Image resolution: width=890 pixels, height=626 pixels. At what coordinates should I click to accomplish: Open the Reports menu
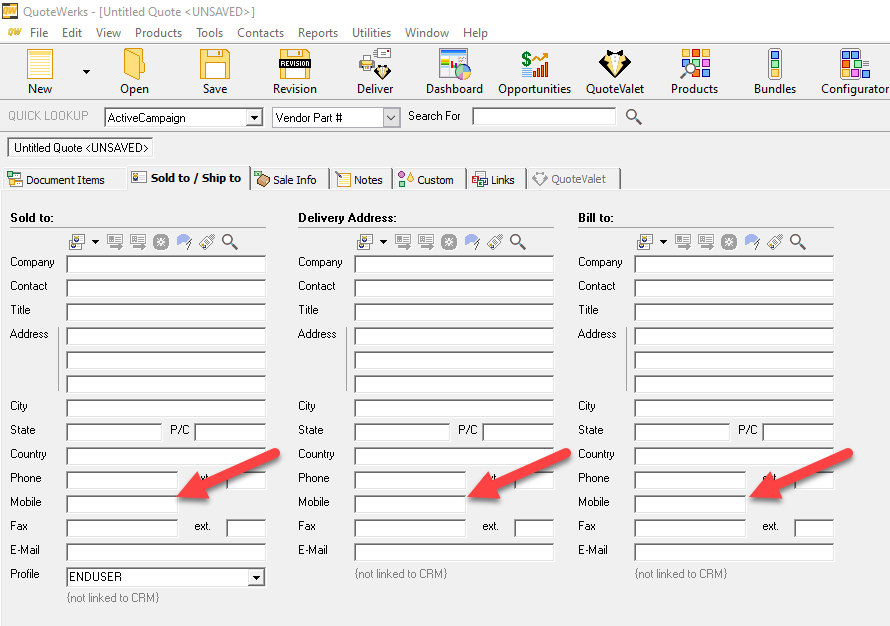coord(317,33)
